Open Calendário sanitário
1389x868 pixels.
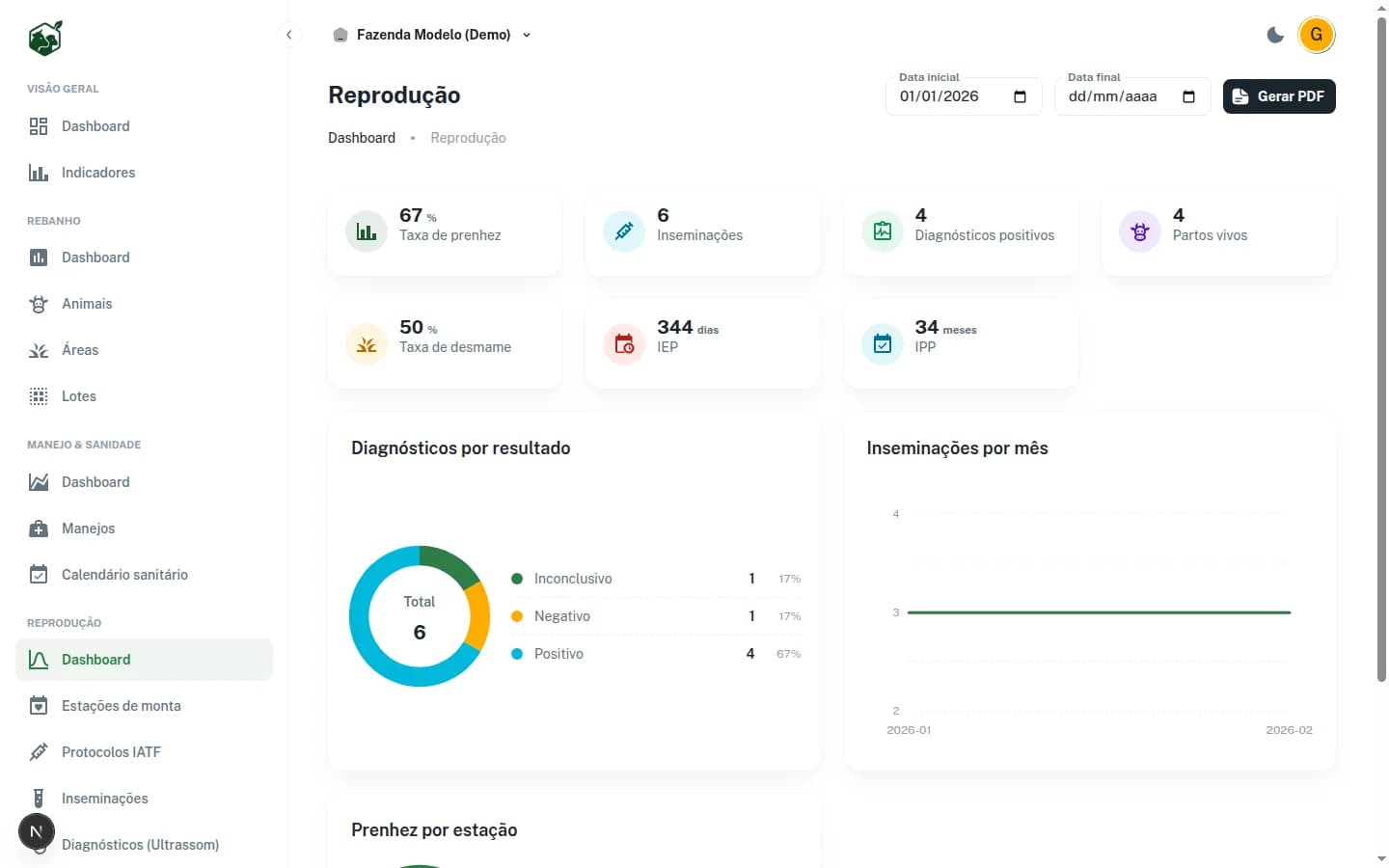pos(144,575)
